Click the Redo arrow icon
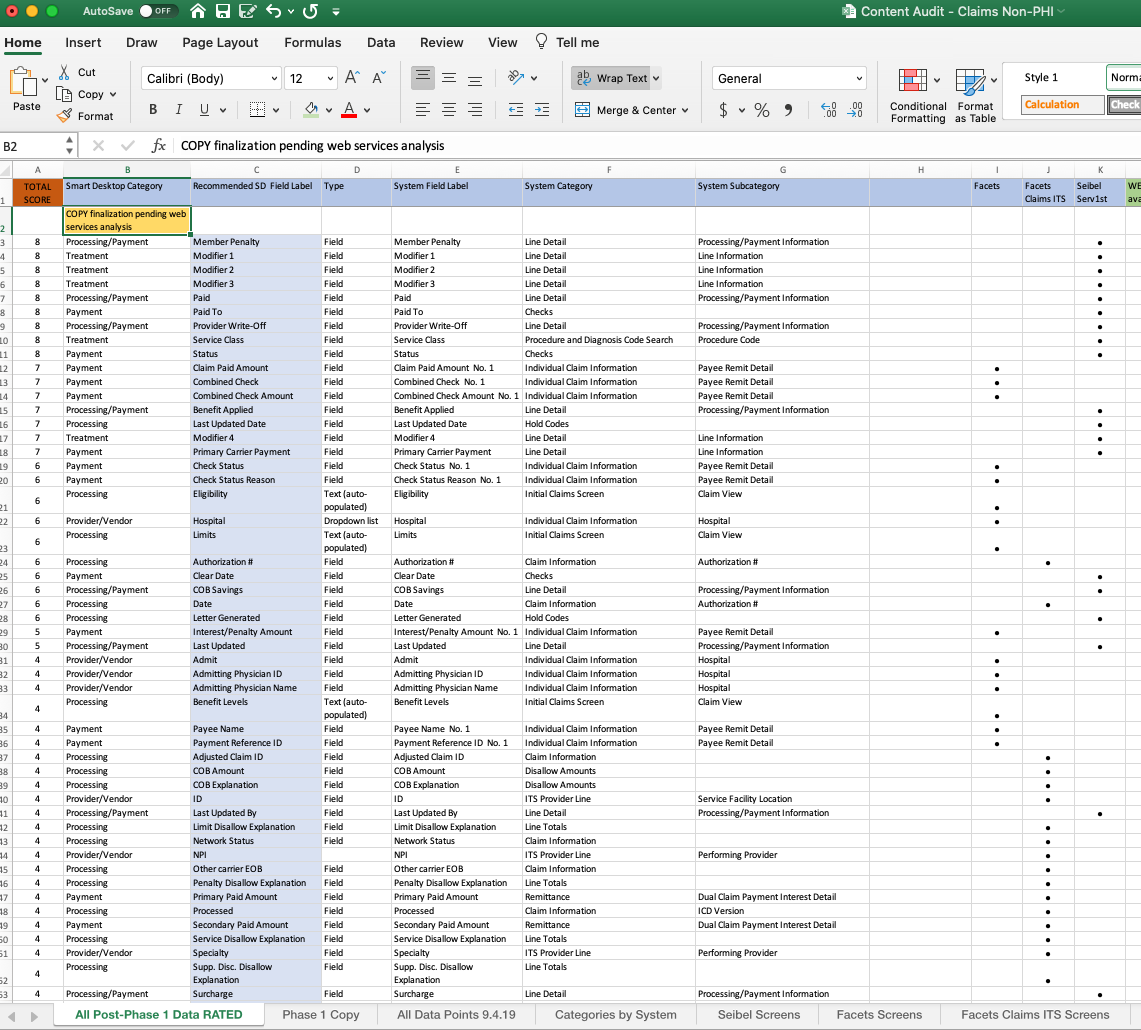 [310, 11]
